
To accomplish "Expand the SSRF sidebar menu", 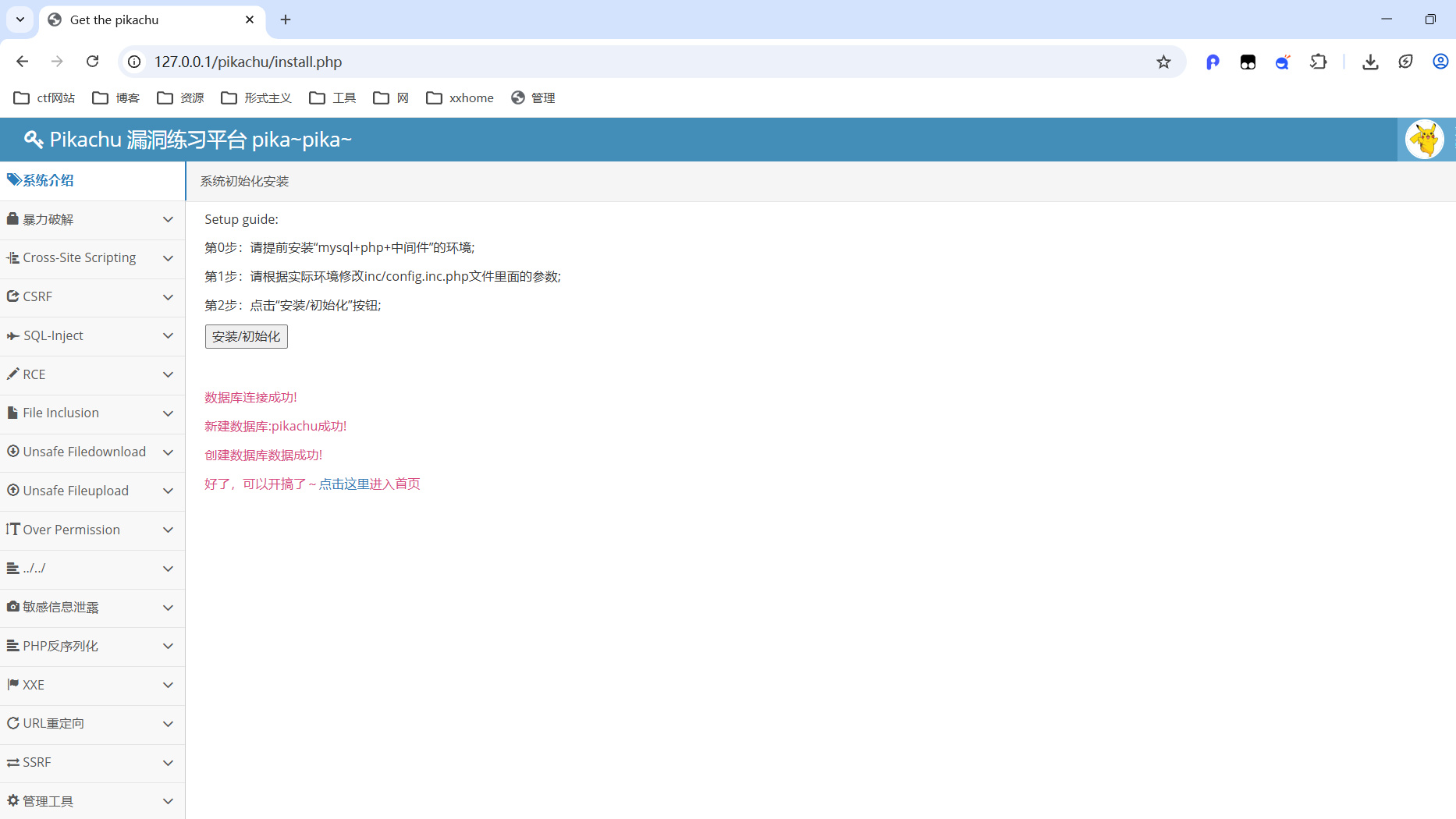I will coord(92,763).
